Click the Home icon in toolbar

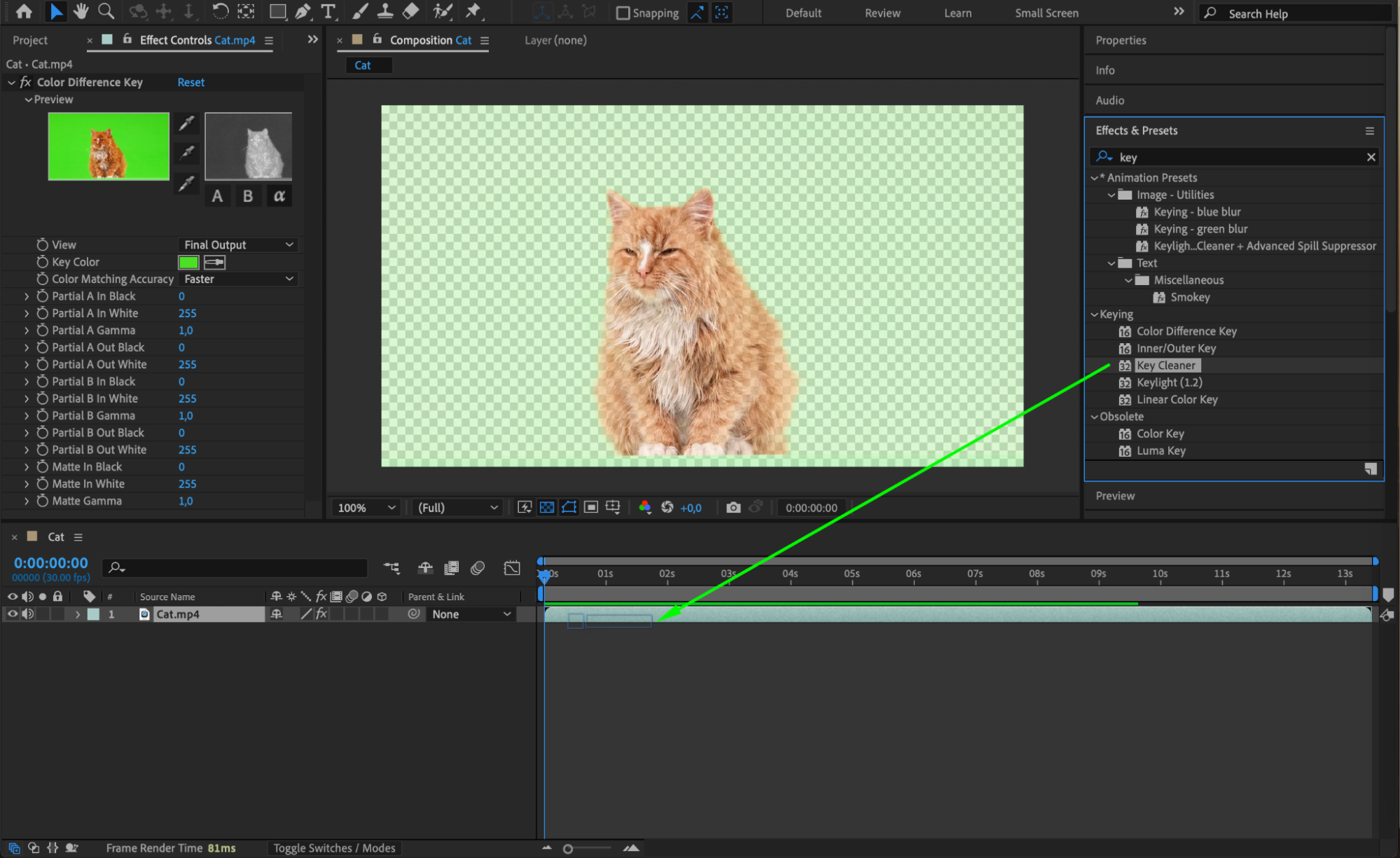[24, 11]
